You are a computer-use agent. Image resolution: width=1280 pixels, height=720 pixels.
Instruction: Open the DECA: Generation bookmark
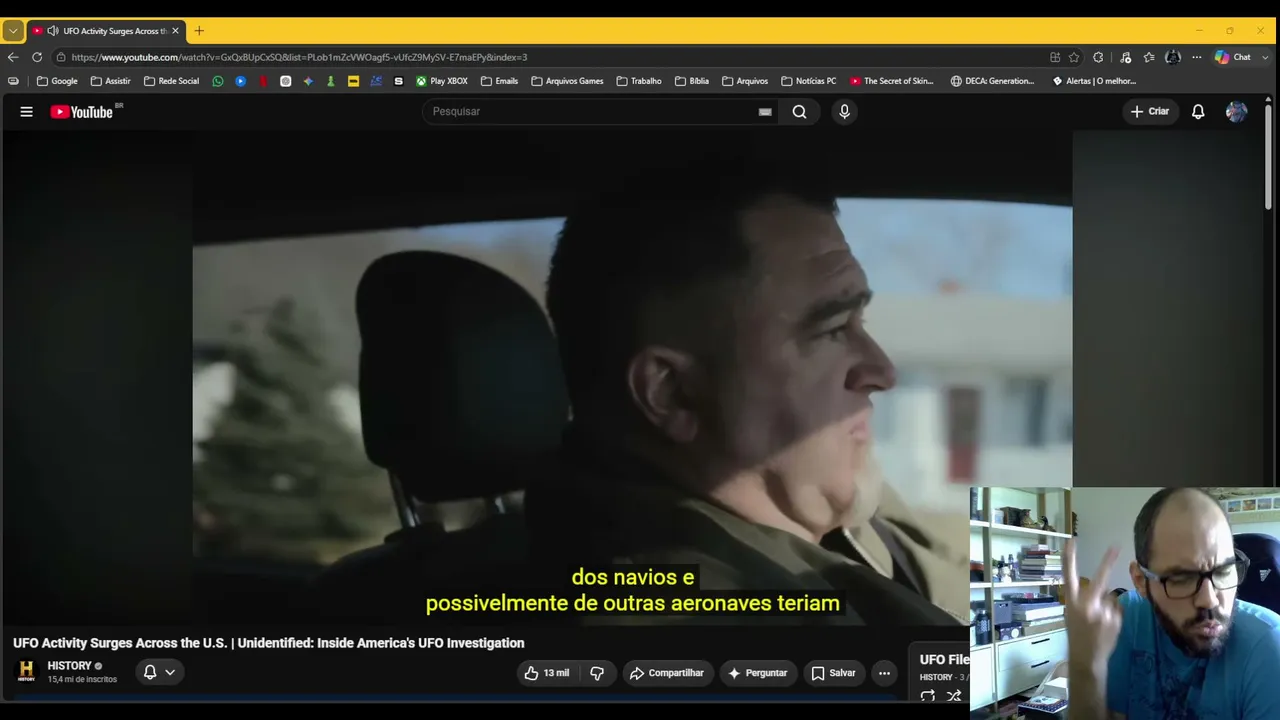(x=993, y=81)
